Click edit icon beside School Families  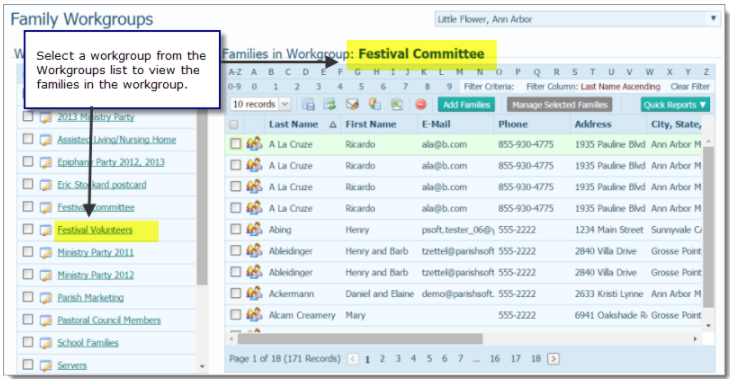46,343
